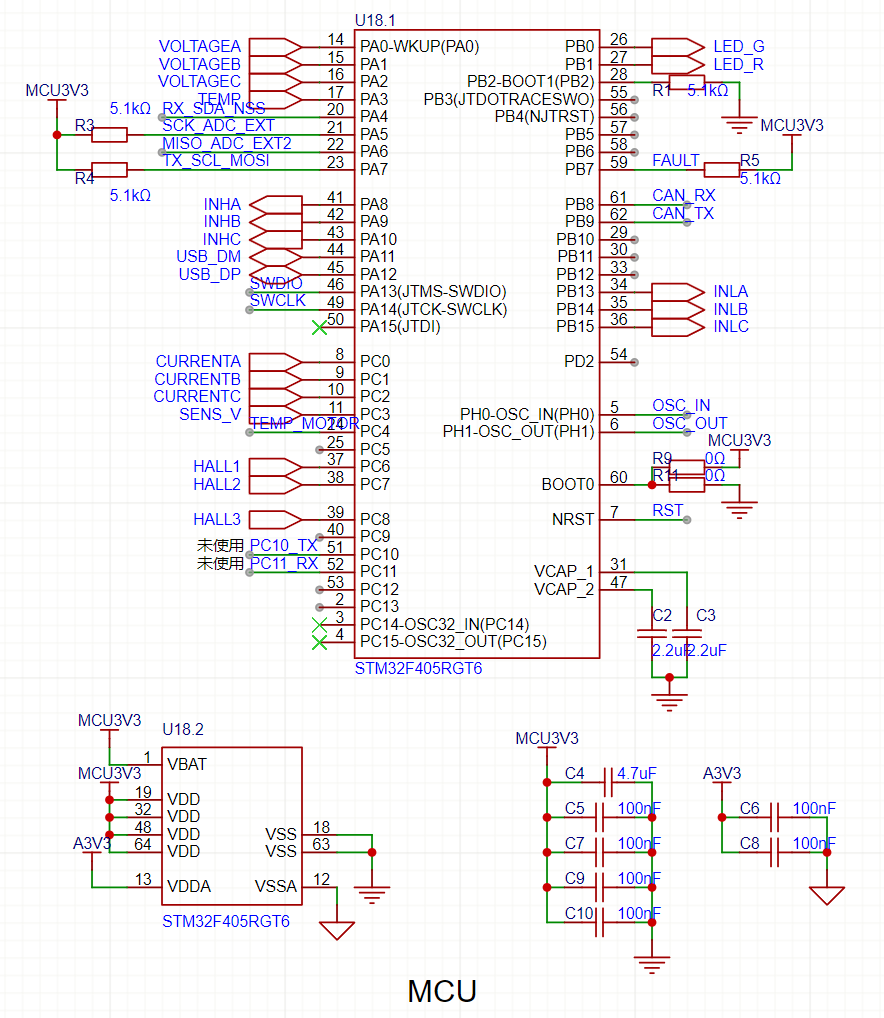
Task: Click the PC11_RX net label
Action: pos(284,564)
